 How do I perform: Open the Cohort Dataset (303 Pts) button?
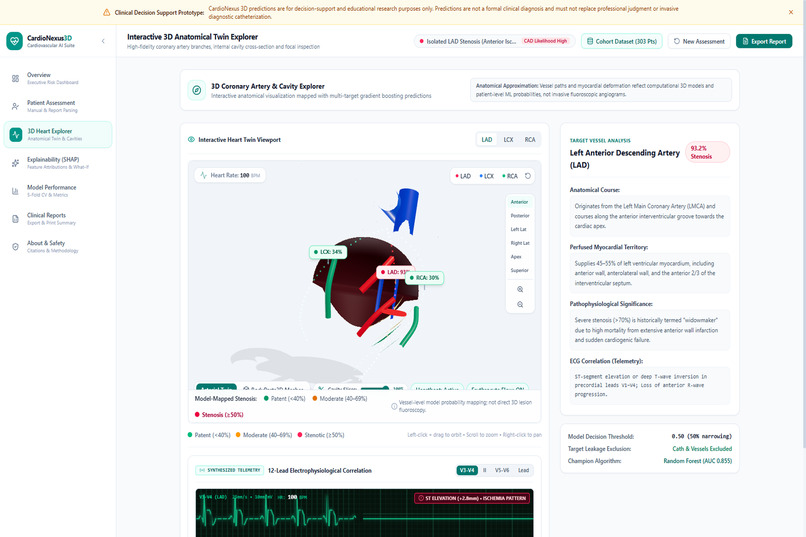coord(621,41)
